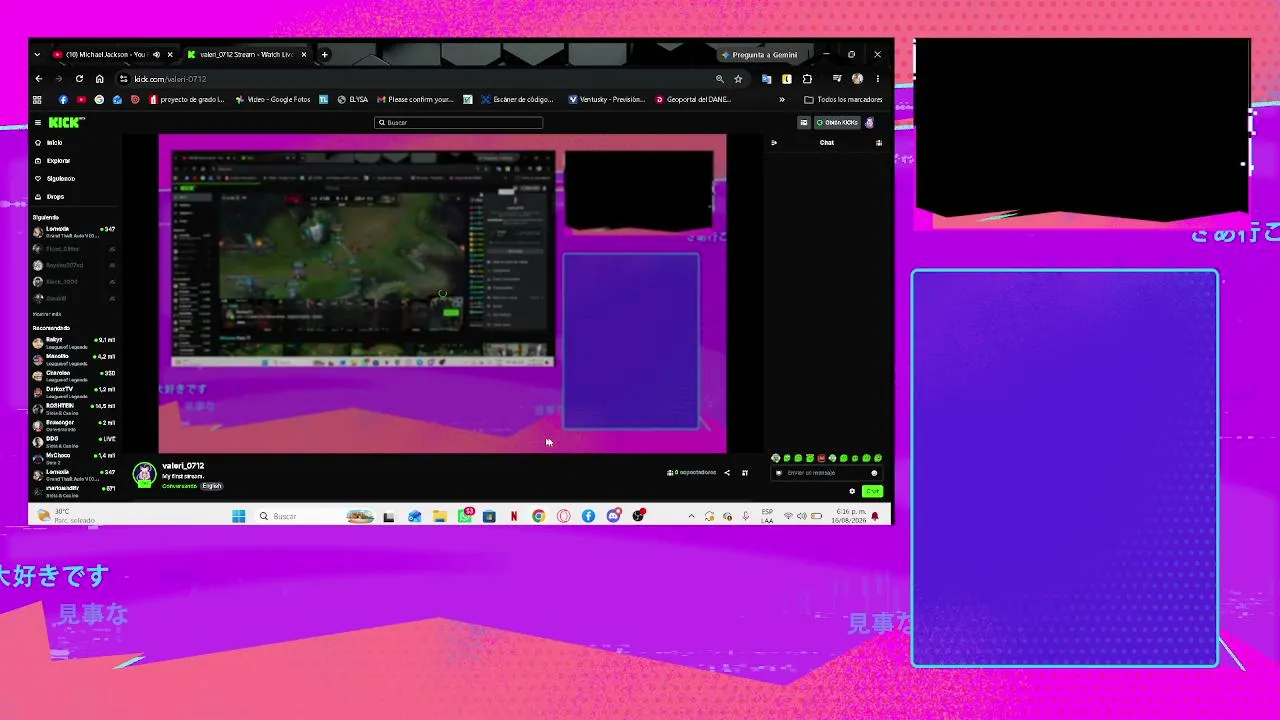
Task: Open the Escáner de código bookmark
Action: (x=517, y=100)
